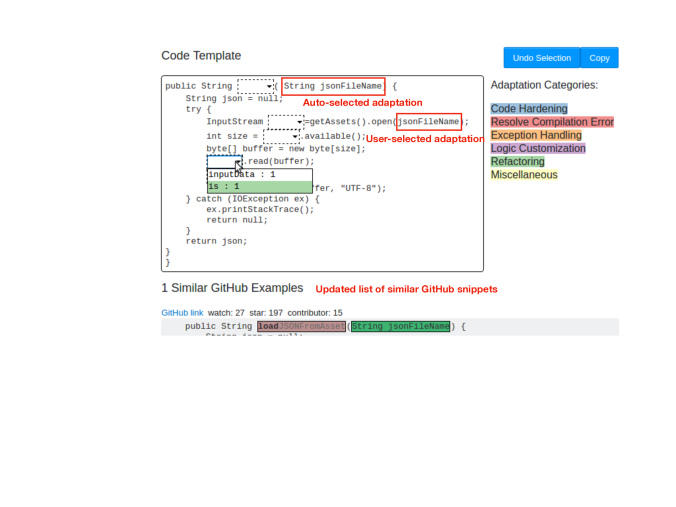Click the 'String json = null;' line
Screen dimensions: 676x507
coord(234,99)
